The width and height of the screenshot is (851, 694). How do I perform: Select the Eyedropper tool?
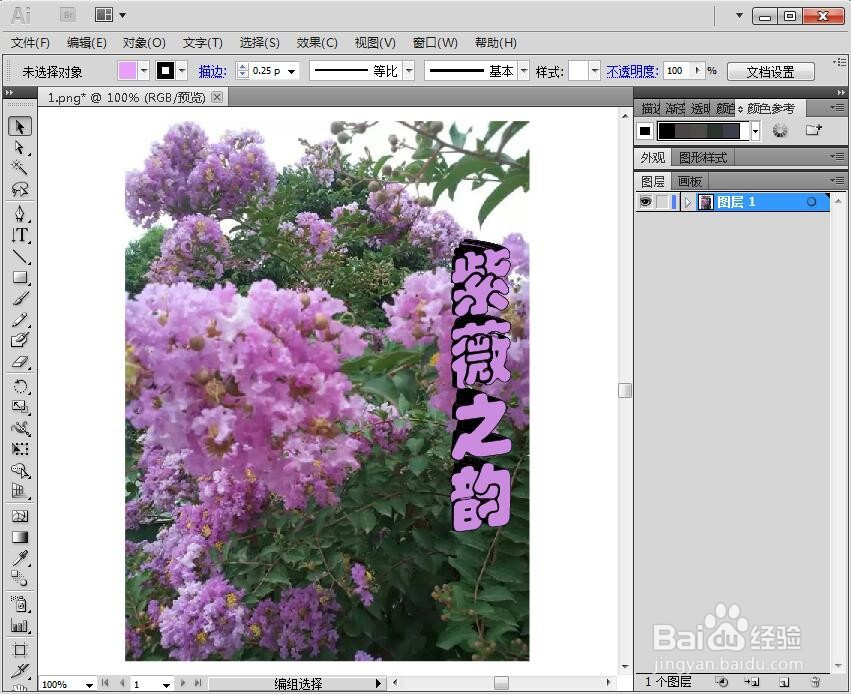pos(20,555)
